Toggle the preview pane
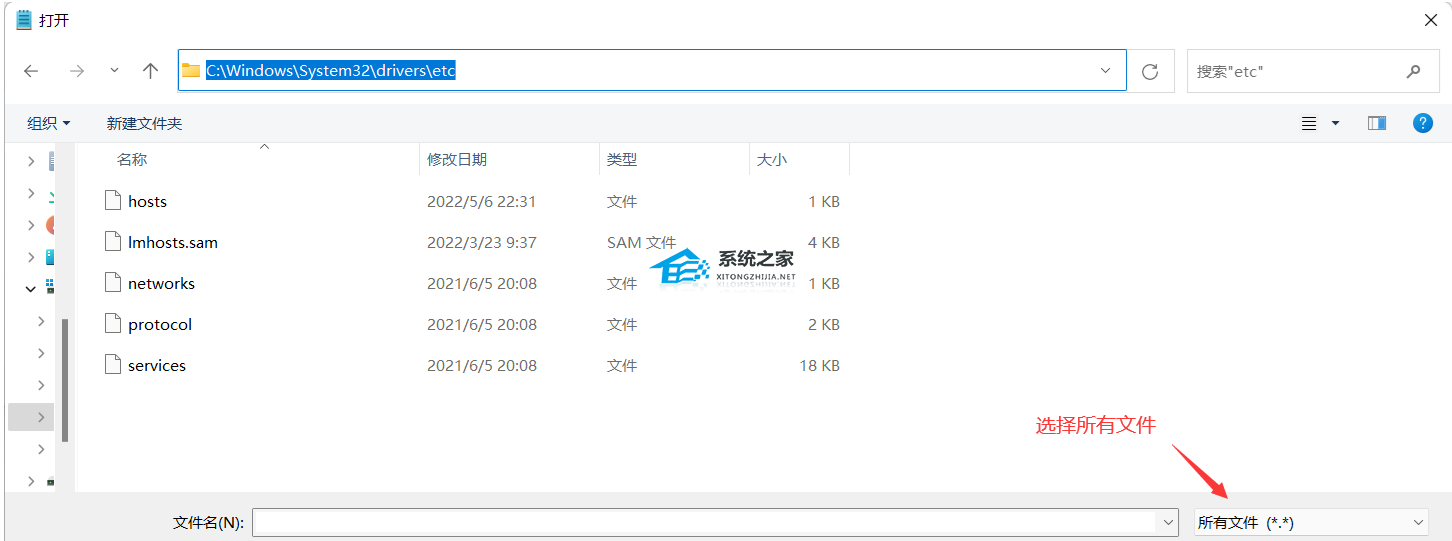The image size is (1452, 541). (x=1377, y=123)
